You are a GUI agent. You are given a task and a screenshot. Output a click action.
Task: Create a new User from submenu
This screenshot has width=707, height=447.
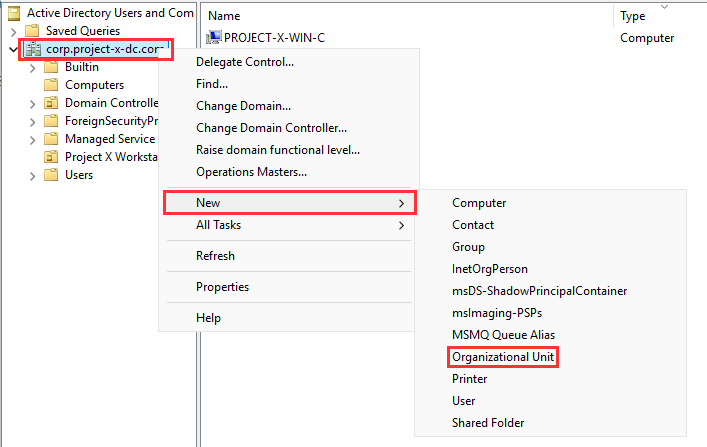(x=464, y=401)
